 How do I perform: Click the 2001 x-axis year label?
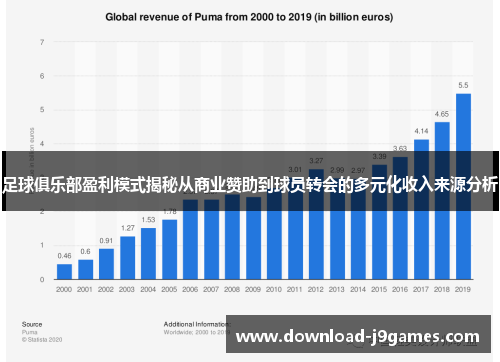pyautogui.click(x=85, y=289)
